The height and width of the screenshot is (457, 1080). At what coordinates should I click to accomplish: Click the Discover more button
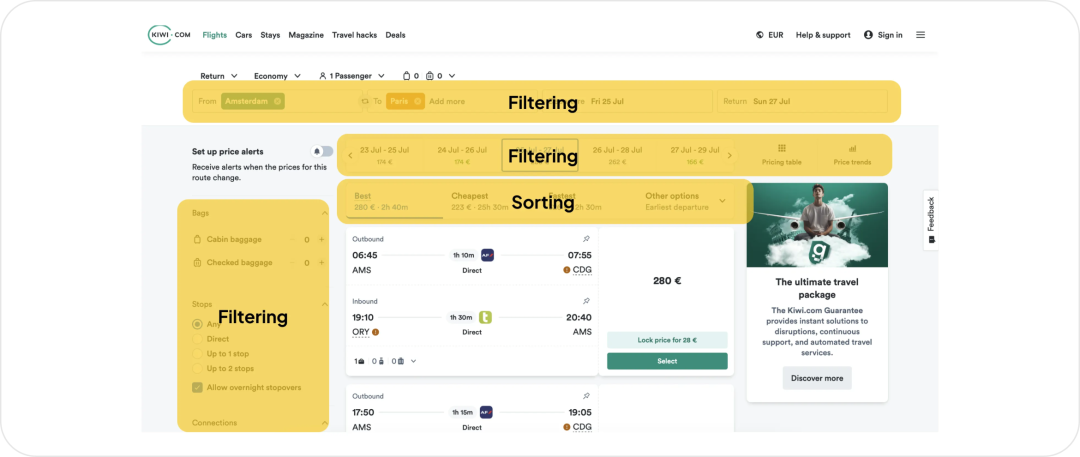point(817,378)
